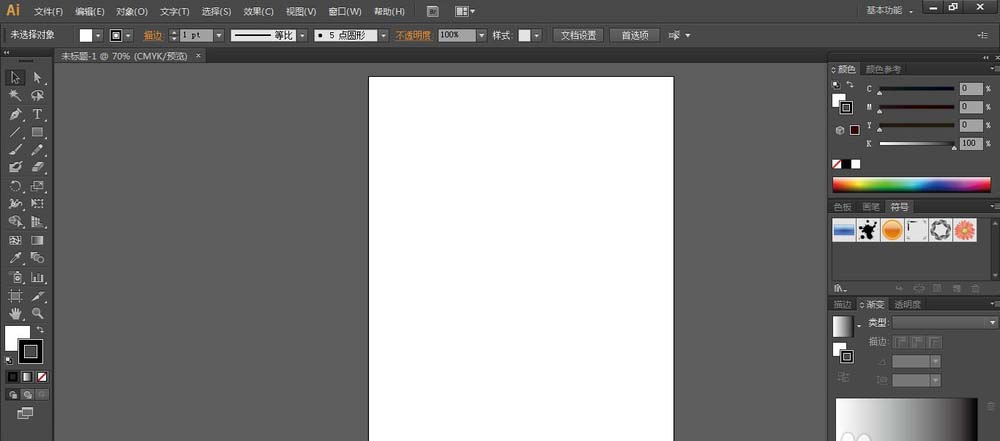This screenshot has height=441, width=1000.
Task: Click the CMYK color spectrum bar
Action: click(x=911, y=185)
